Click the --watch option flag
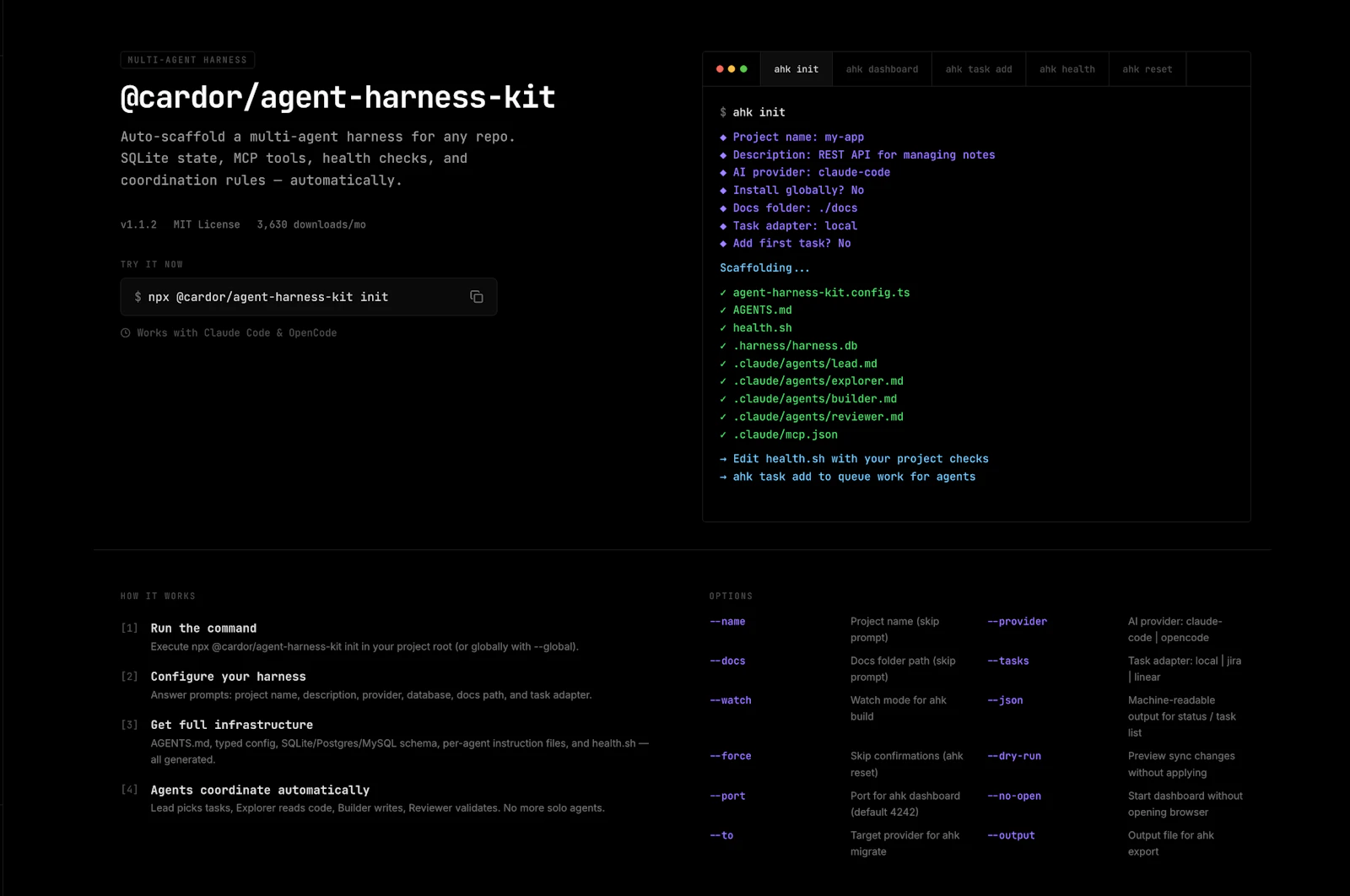Screen dimensions: 1350x896 pos(731,700)
